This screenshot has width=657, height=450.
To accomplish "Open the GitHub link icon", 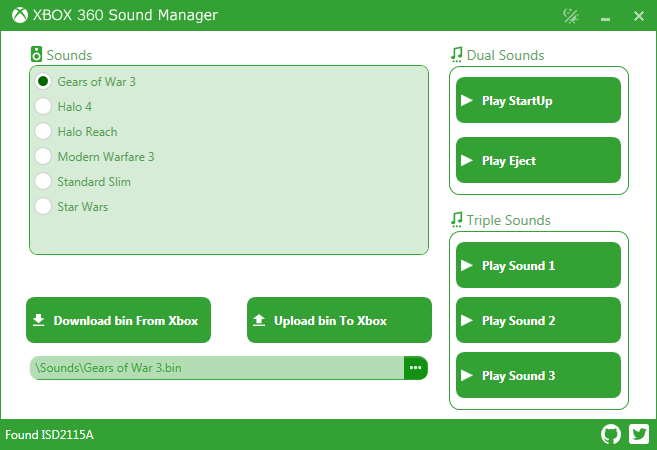I will click(x=610, y=434).
